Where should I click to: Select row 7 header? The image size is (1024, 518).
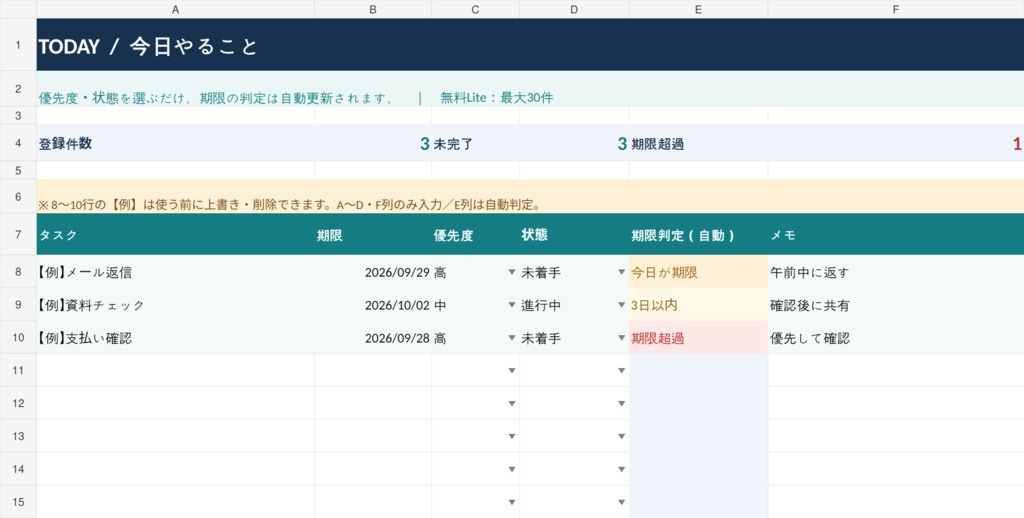coord(18,234)
